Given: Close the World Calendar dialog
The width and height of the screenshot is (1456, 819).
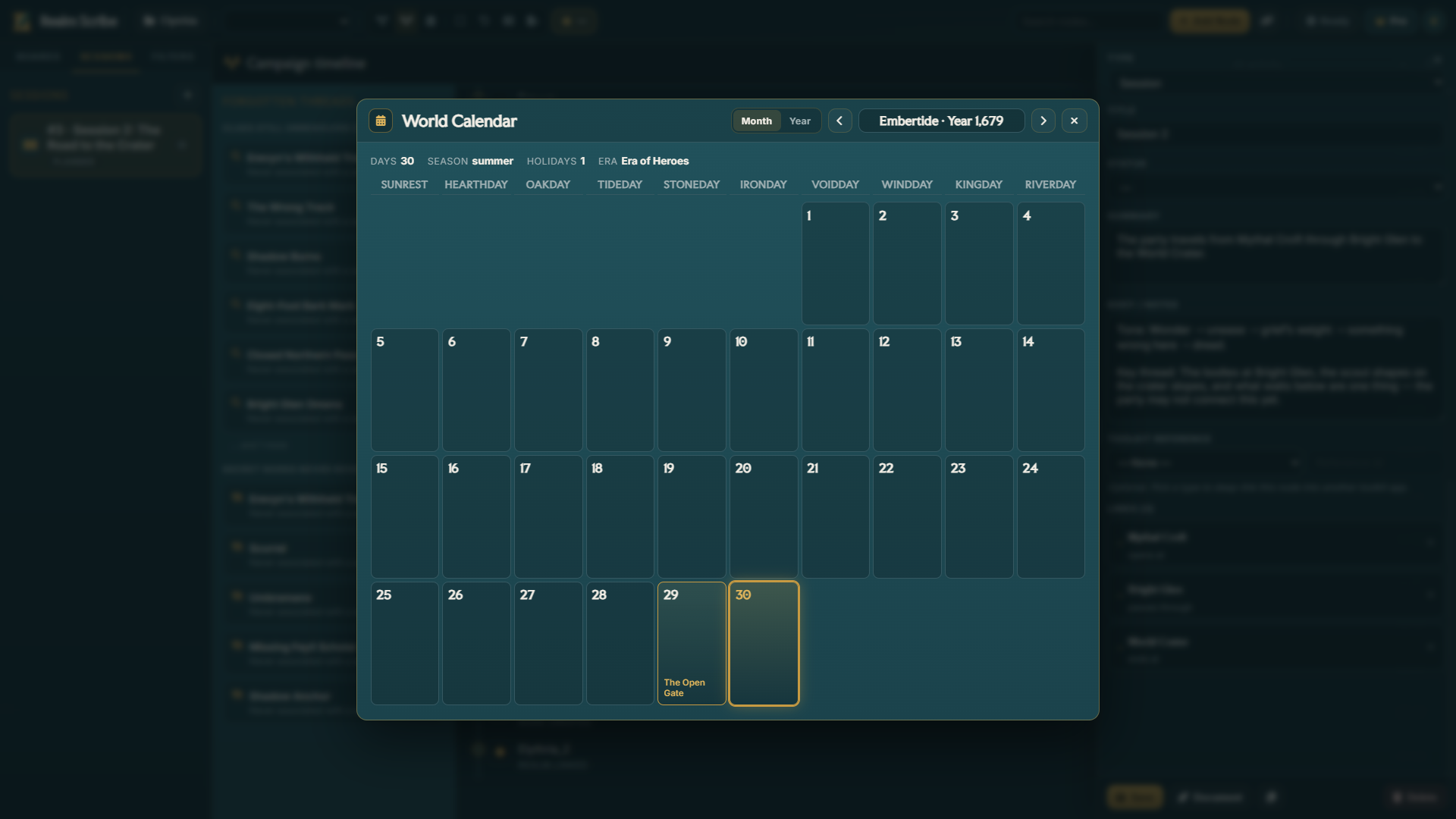Looking at the screenshot, I should 1075,121.
